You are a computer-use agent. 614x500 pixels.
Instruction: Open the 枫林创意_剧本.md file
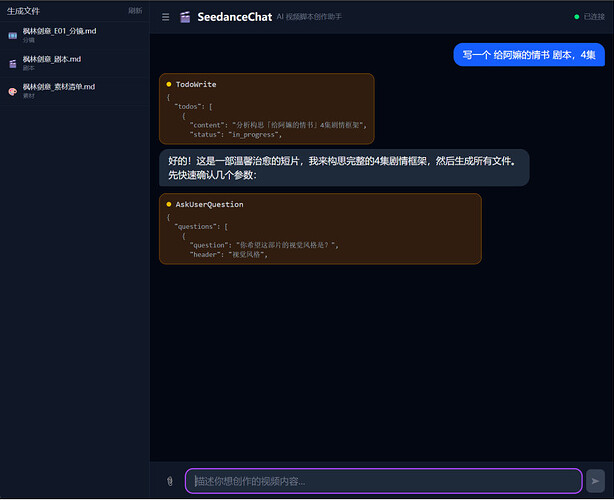pyautogui.click(x=74, y=63)
